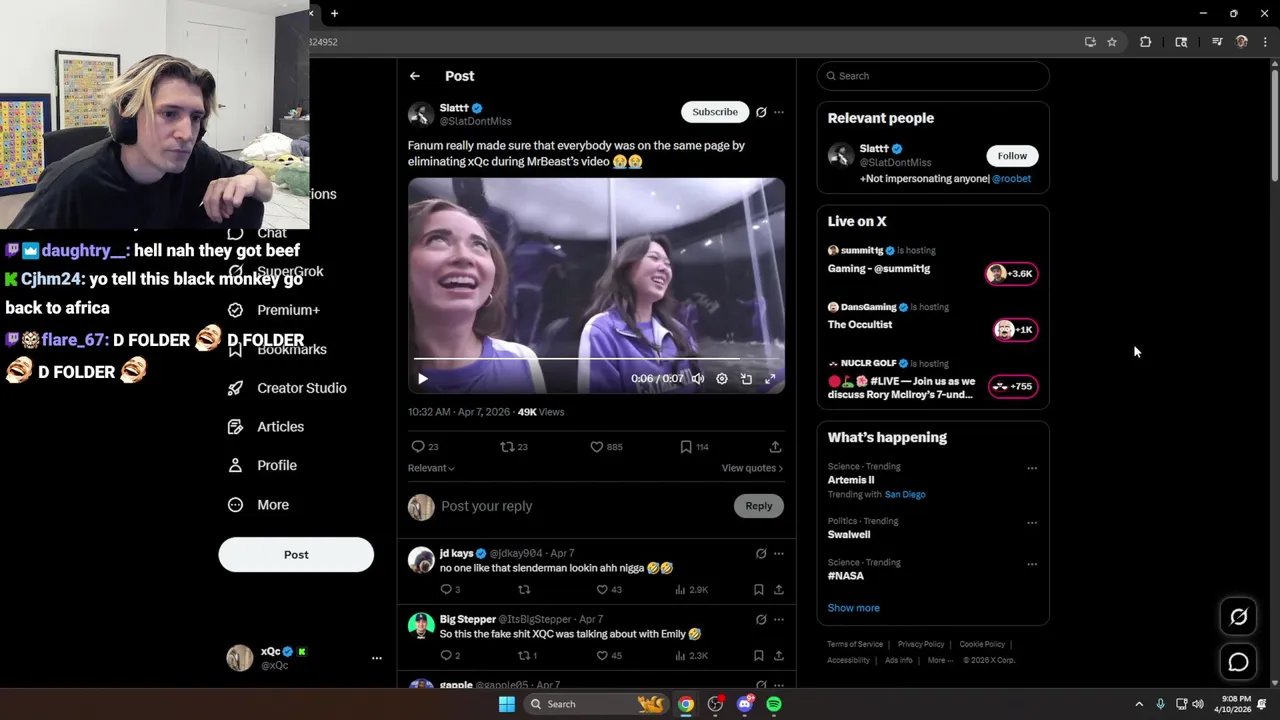Reply to jd kays' comment
The height and width of the screenshot is (720, 1280).
(450, 590)
